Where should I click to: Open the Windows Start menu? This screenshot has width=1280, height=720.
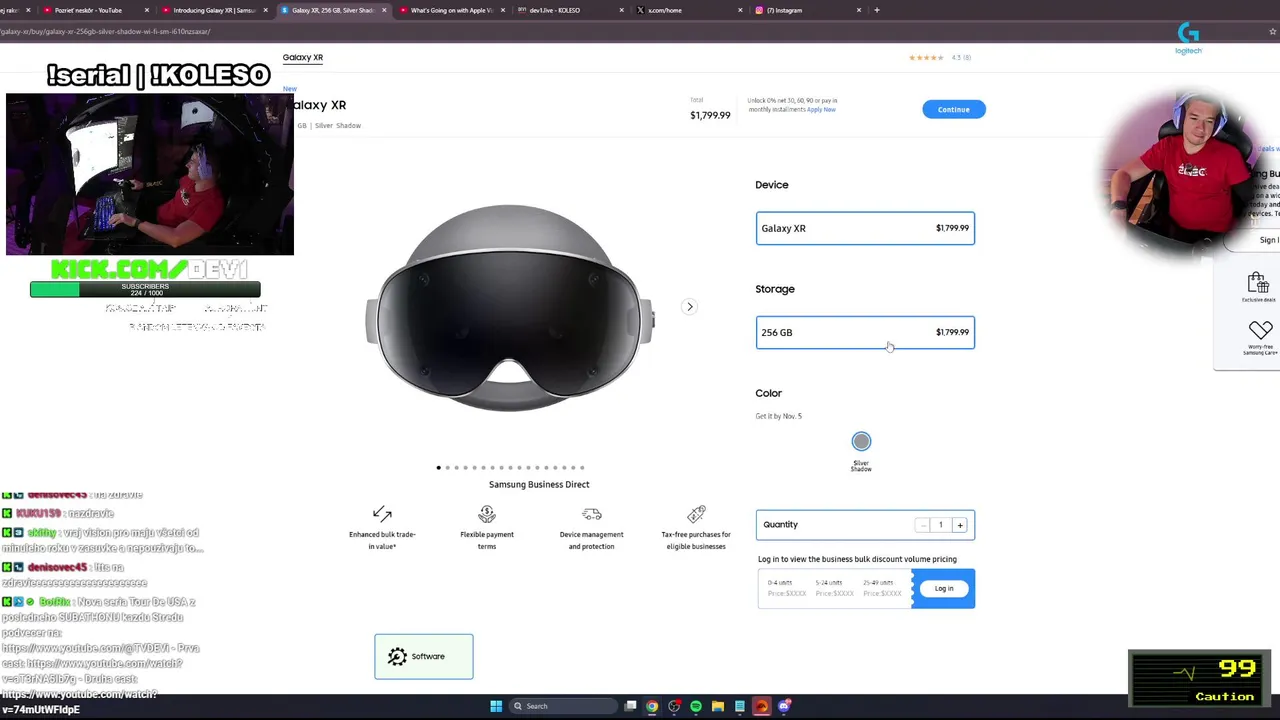(x=496, y=706)
